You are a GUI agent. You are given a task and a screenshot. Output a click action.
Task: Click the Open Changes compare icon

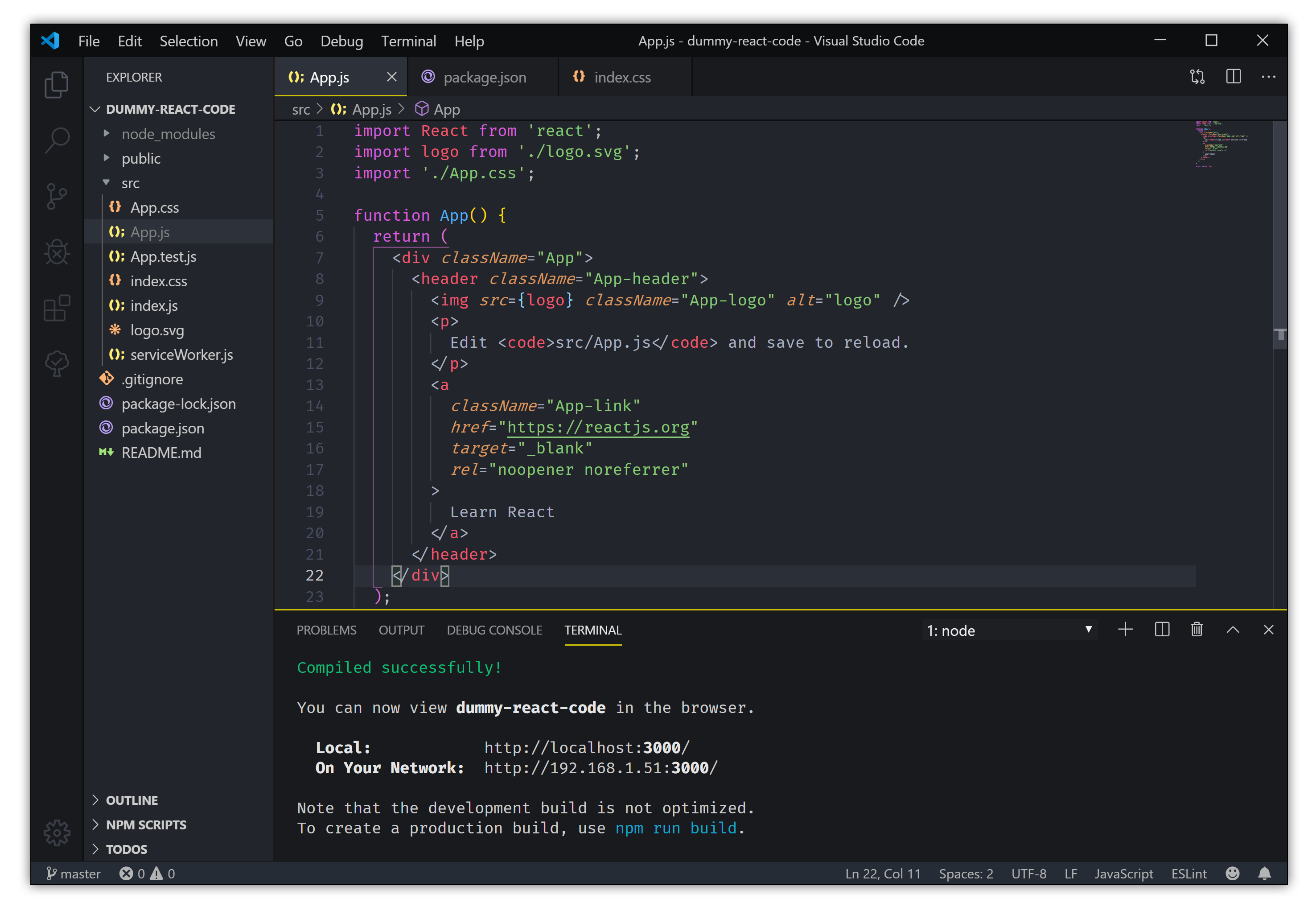click(x=1197, y=77)
